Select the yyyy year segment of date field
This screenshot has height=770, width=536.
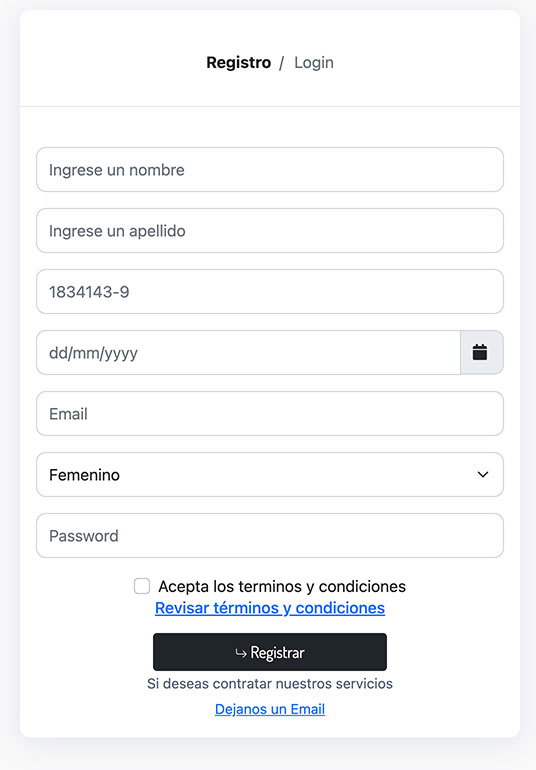121,354
